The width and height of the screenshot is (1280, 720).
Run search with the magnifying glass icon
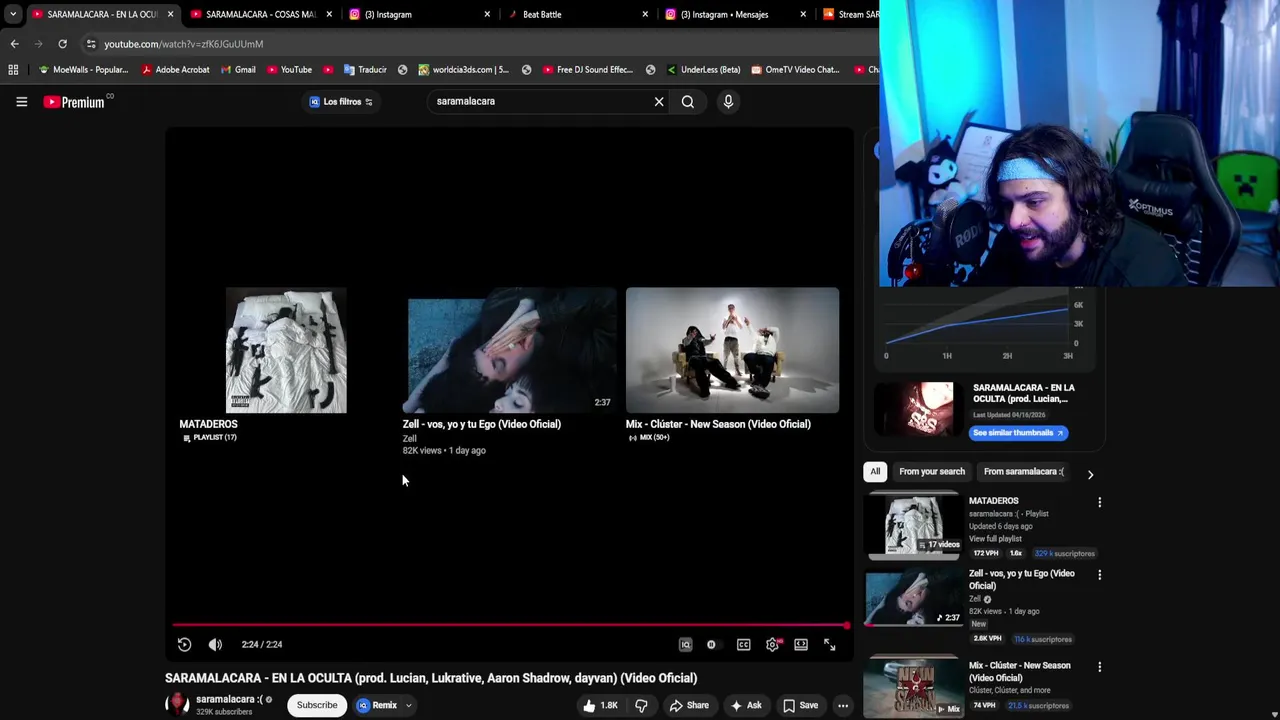coord(688,101)
